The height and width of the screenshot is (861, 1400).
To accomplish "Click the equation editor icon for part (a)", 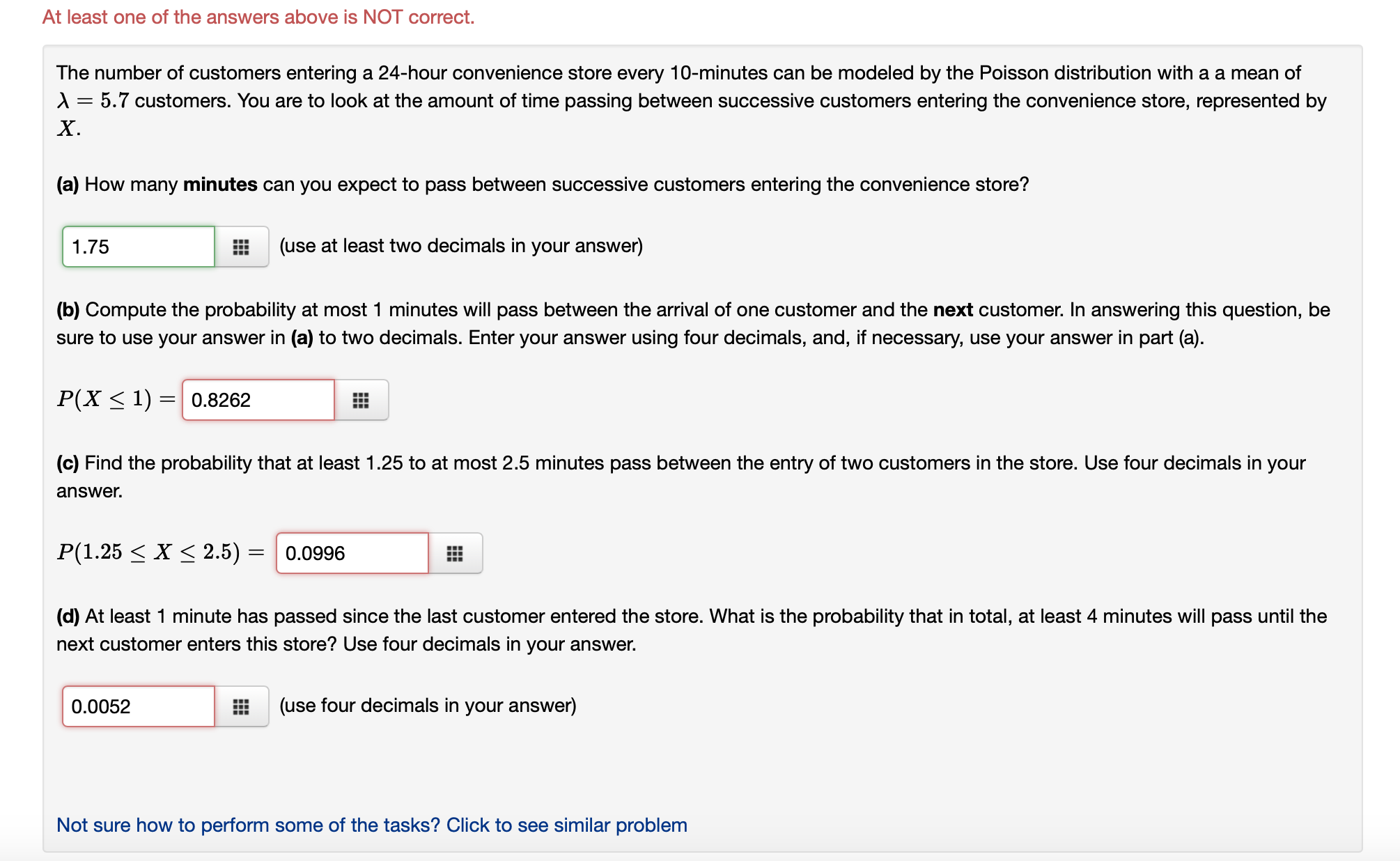I will (240, 246).
